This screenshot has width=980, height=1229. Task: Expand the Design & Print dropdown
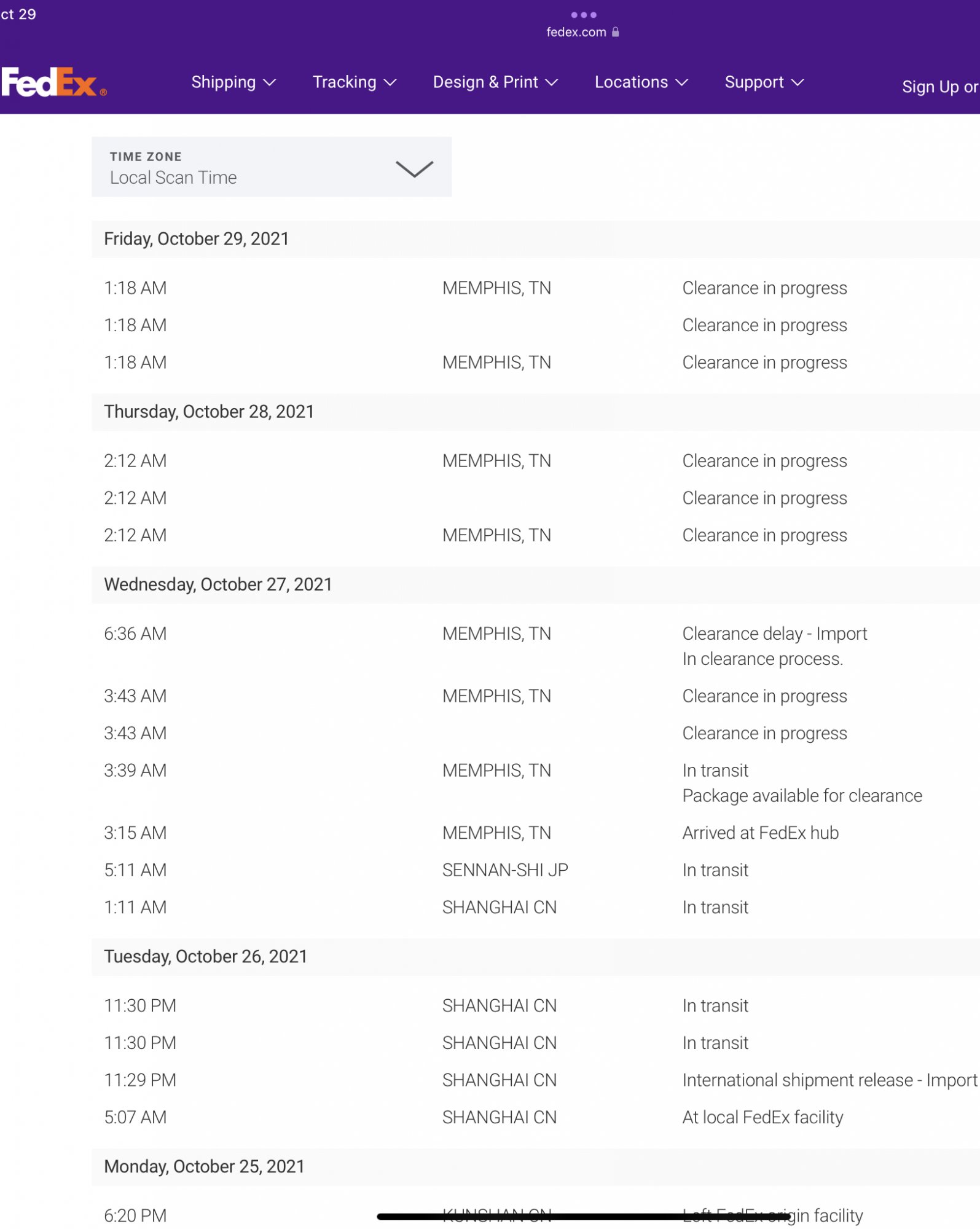pyautogui.click(x=495, y=82)
